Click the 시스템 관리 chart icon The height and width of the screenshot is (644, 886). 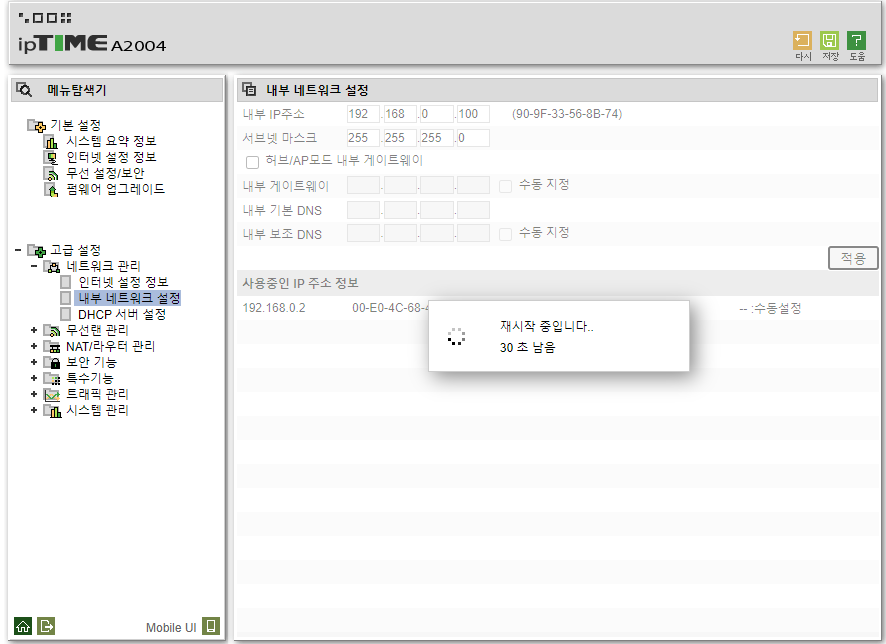pyautogui.click(x=52, y=410)
